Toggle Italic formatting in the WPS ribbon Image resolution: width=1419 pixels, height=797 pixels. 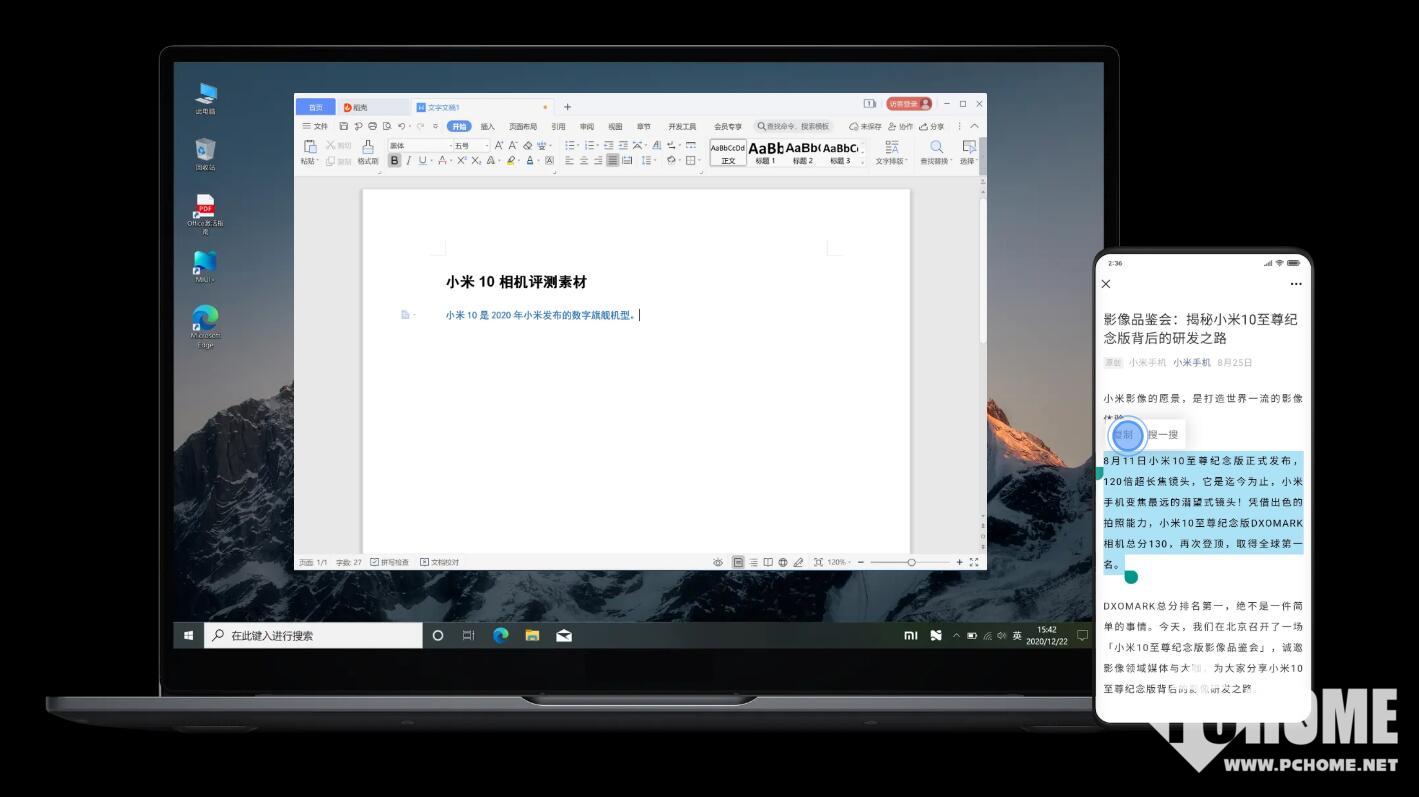click(x=408, y=160)
